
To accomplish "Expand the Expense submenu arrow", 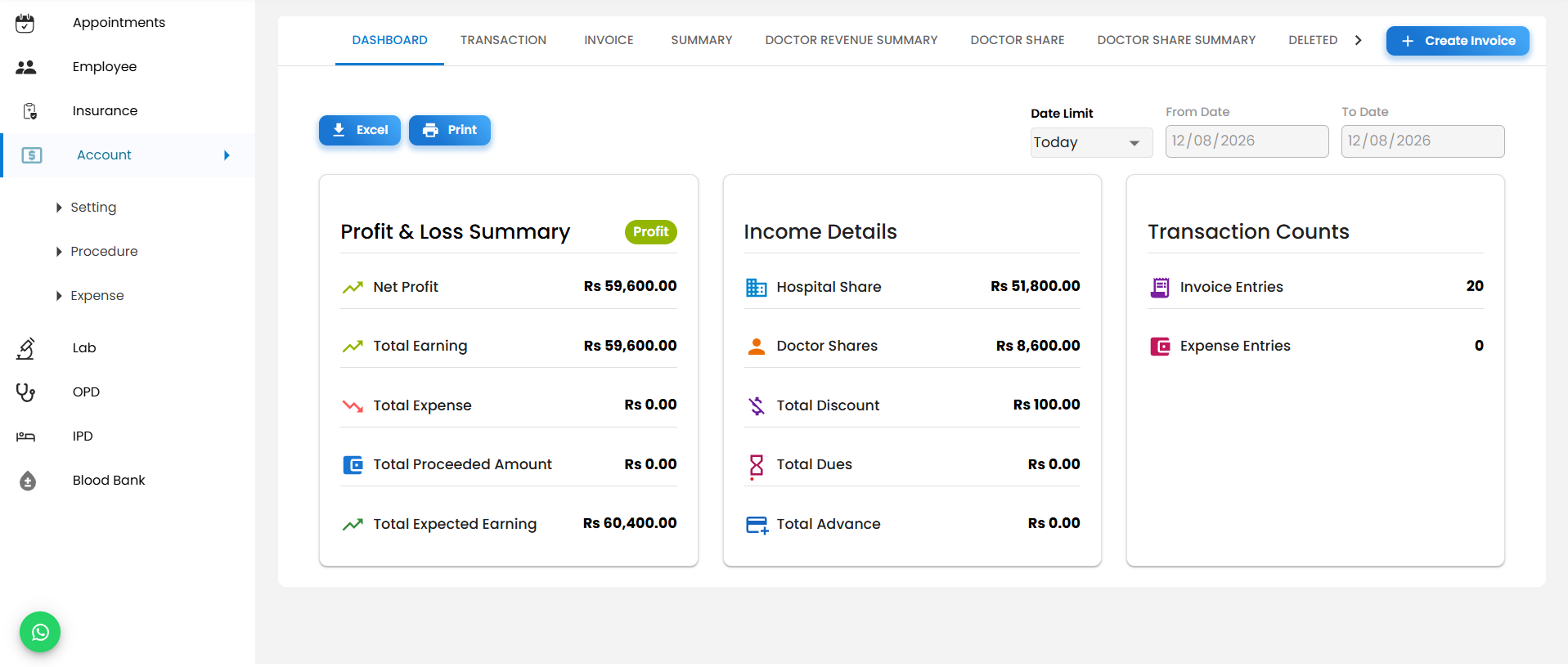I will point(59,296).
